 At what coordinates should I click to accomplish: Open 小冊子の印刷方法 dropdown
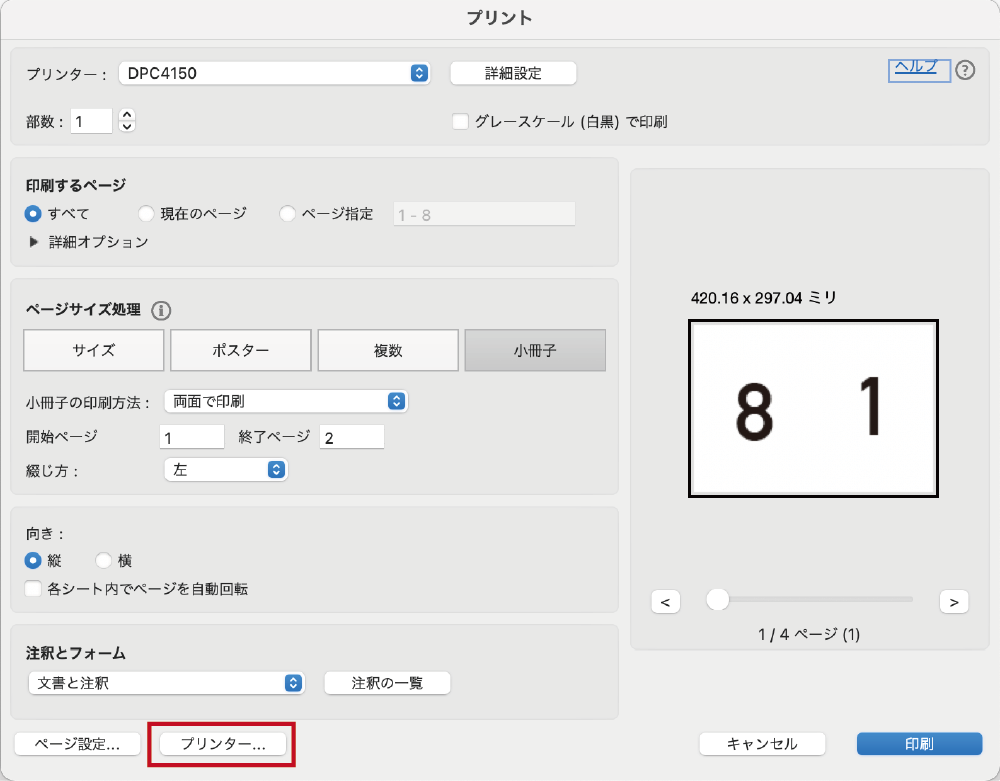[x=286, y=401]
